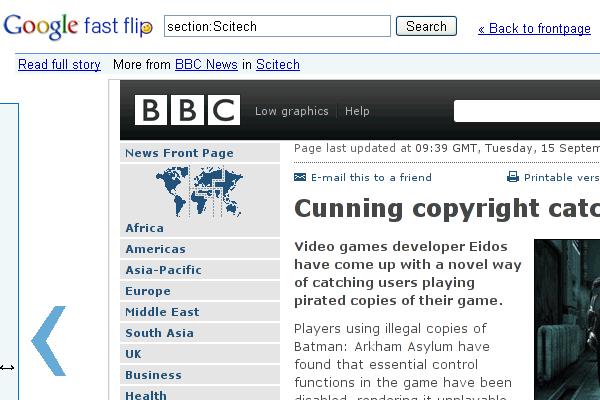
Task: Select South Asia in the news menu
Action: (200, 333)
